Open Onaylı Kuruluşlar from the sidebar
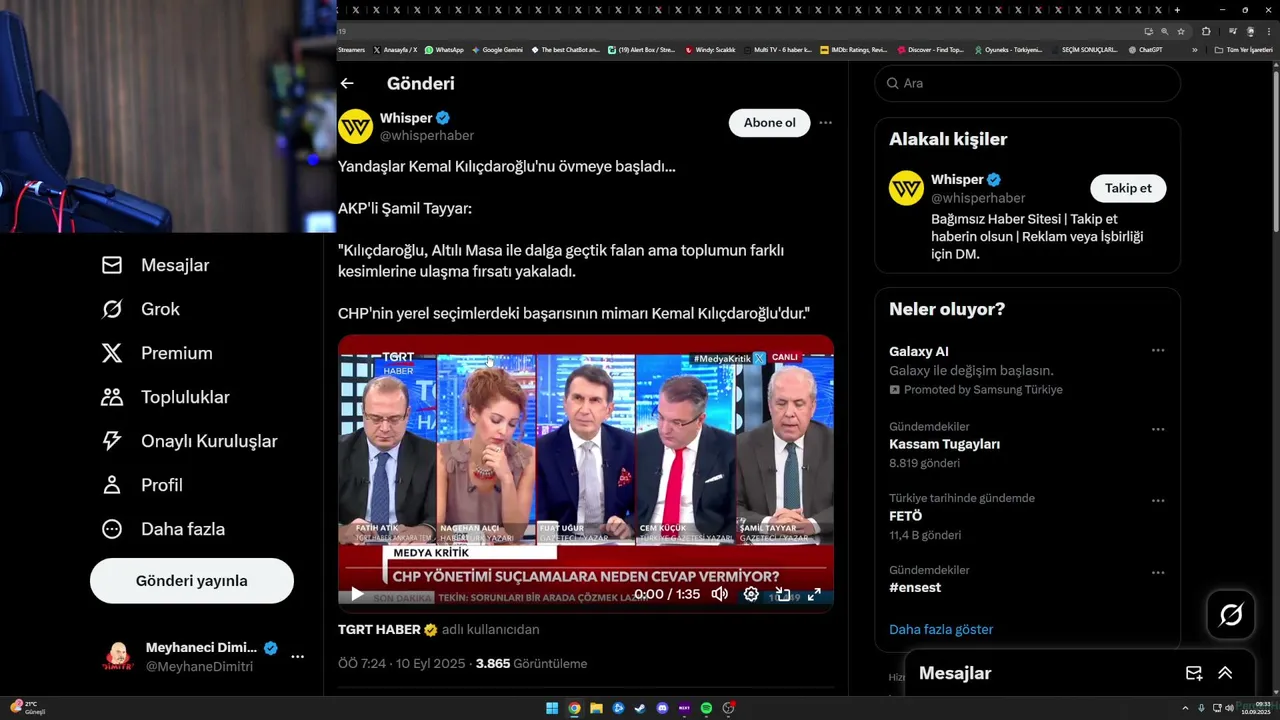 pyautogui.click(x=189, y=441)
